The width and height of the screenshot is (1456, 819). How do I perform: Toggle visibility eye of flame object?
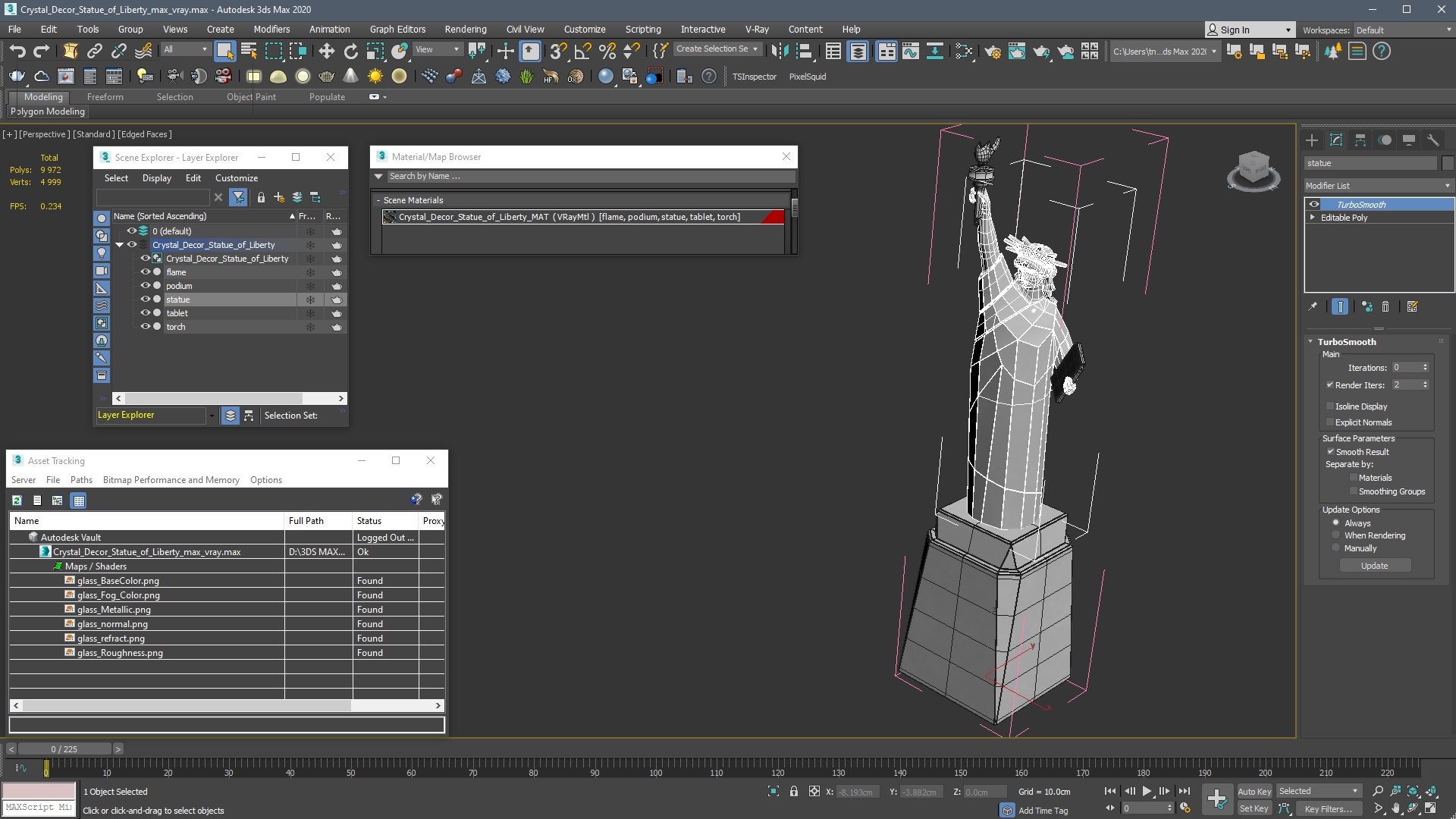tap(145, 272)
